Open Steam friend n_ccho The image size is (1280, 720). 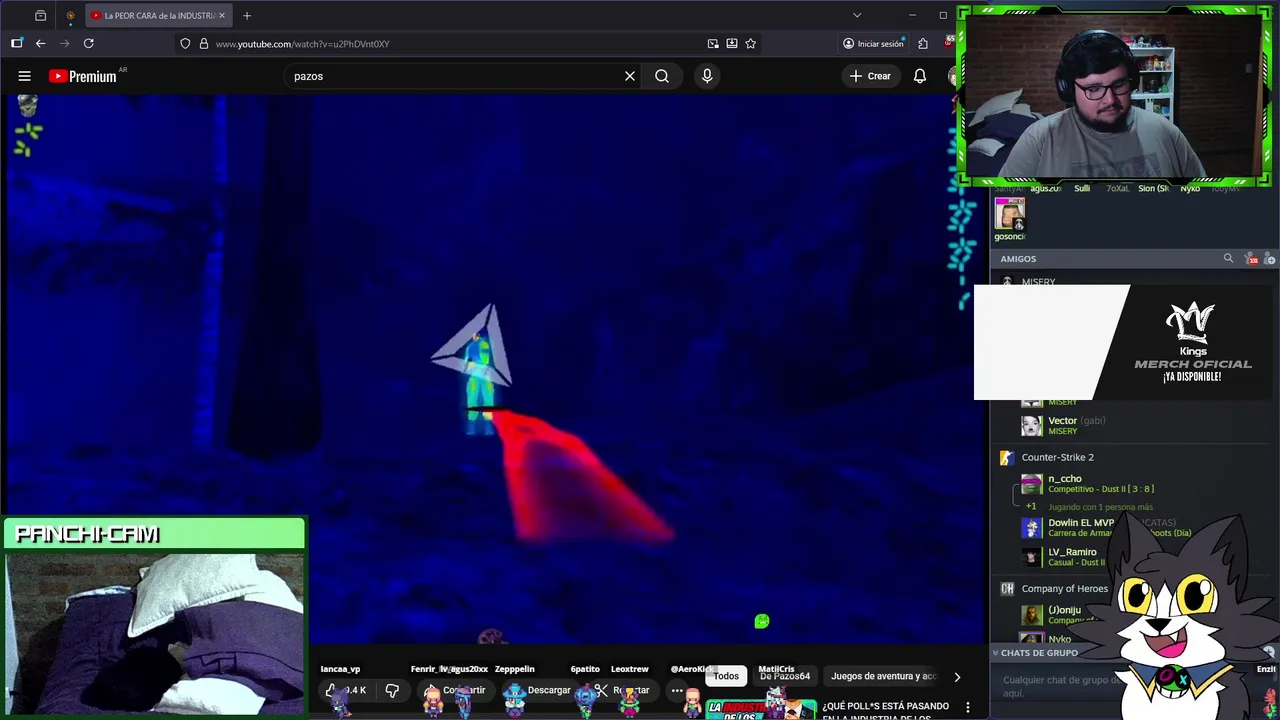(x=1086, y=483)
